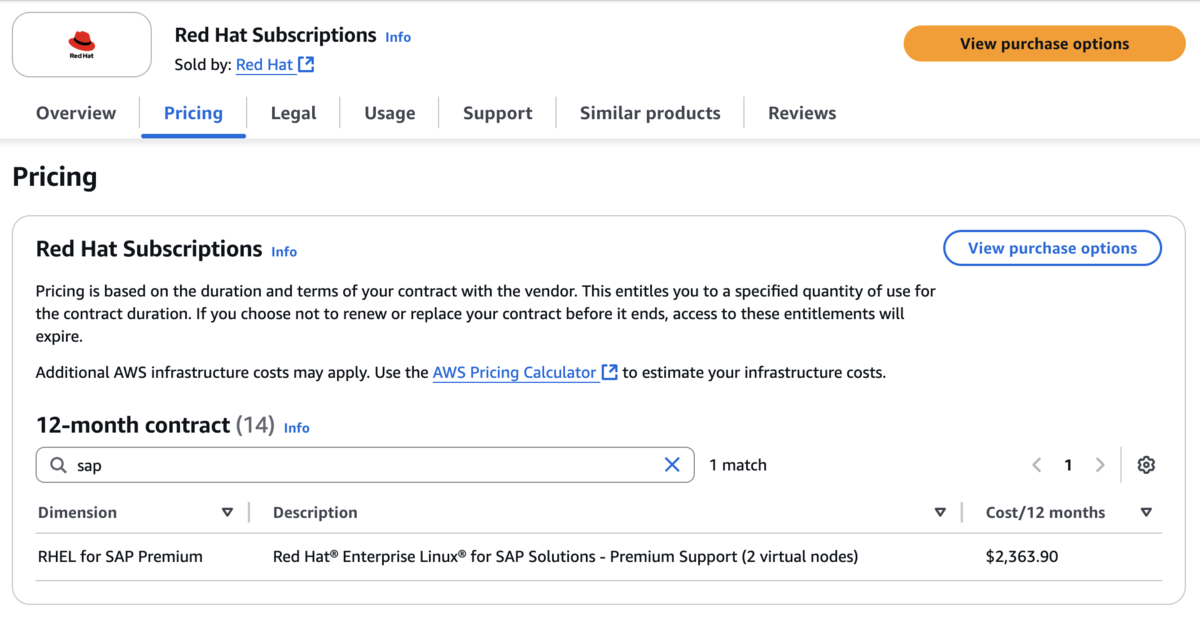Click the Red Hat logo thumbnail
1200x619 pixels.
(82, 44)
